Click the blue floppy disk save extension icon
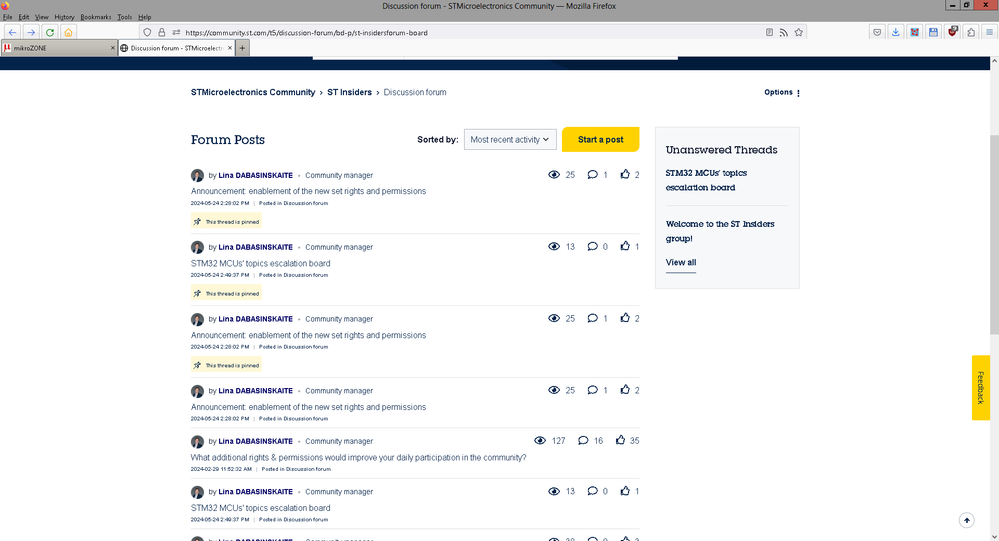999x541 pixels. [x=933, y=32]
